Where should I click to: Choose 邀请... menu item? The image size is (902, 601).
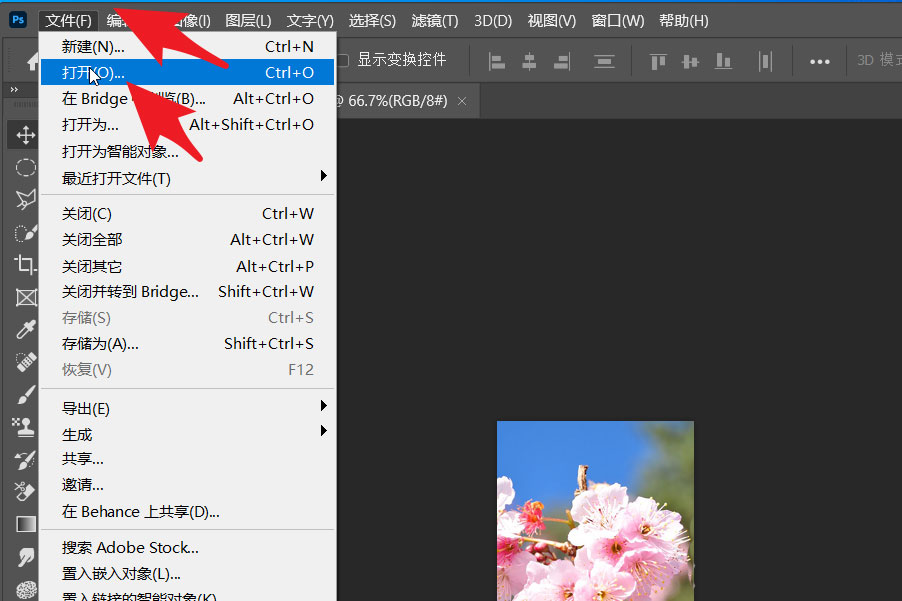tap(188, 485)
